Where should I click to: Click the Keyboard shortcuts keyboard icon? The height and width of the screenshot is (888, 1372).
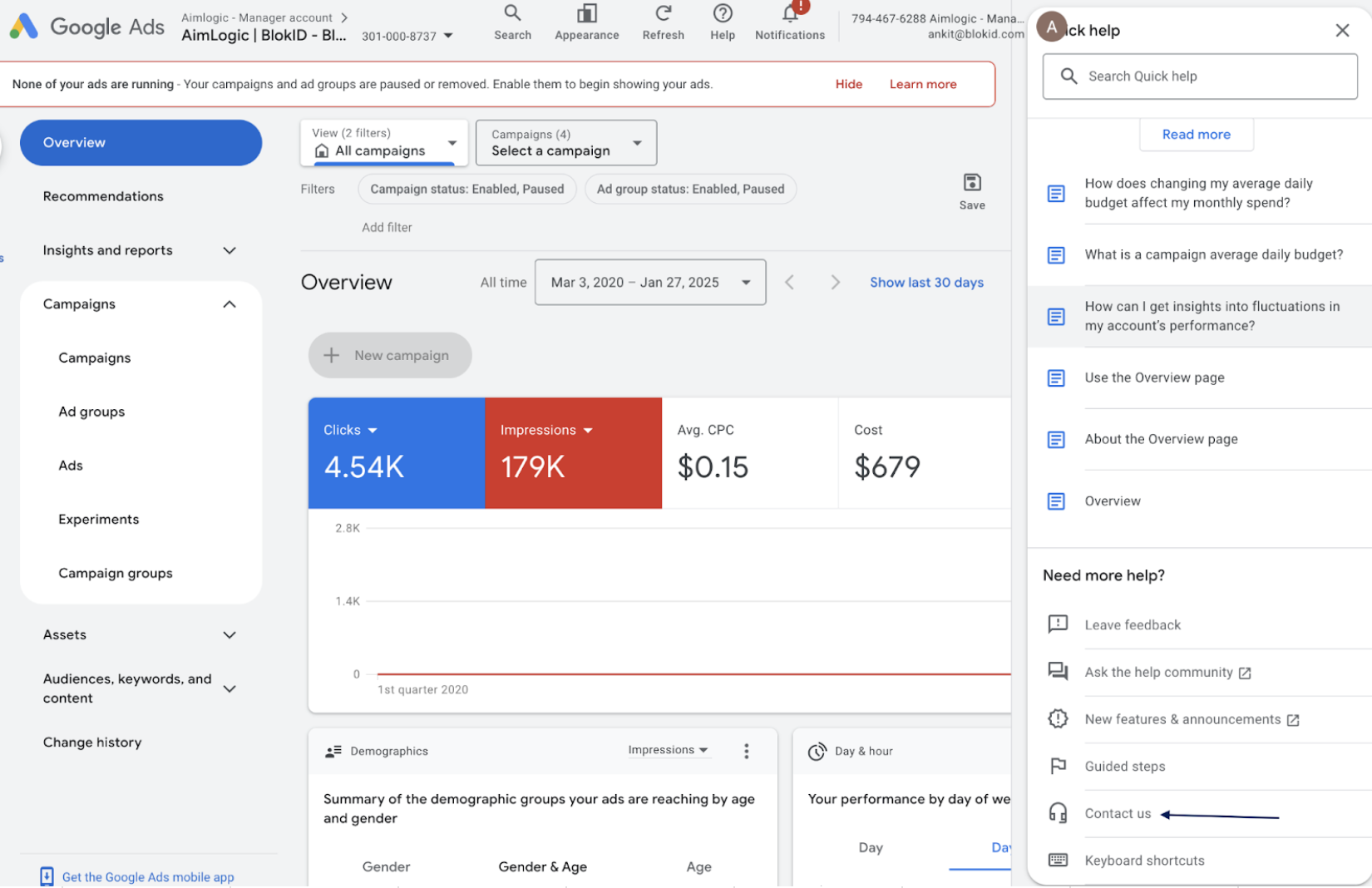tap(1058, 860)
